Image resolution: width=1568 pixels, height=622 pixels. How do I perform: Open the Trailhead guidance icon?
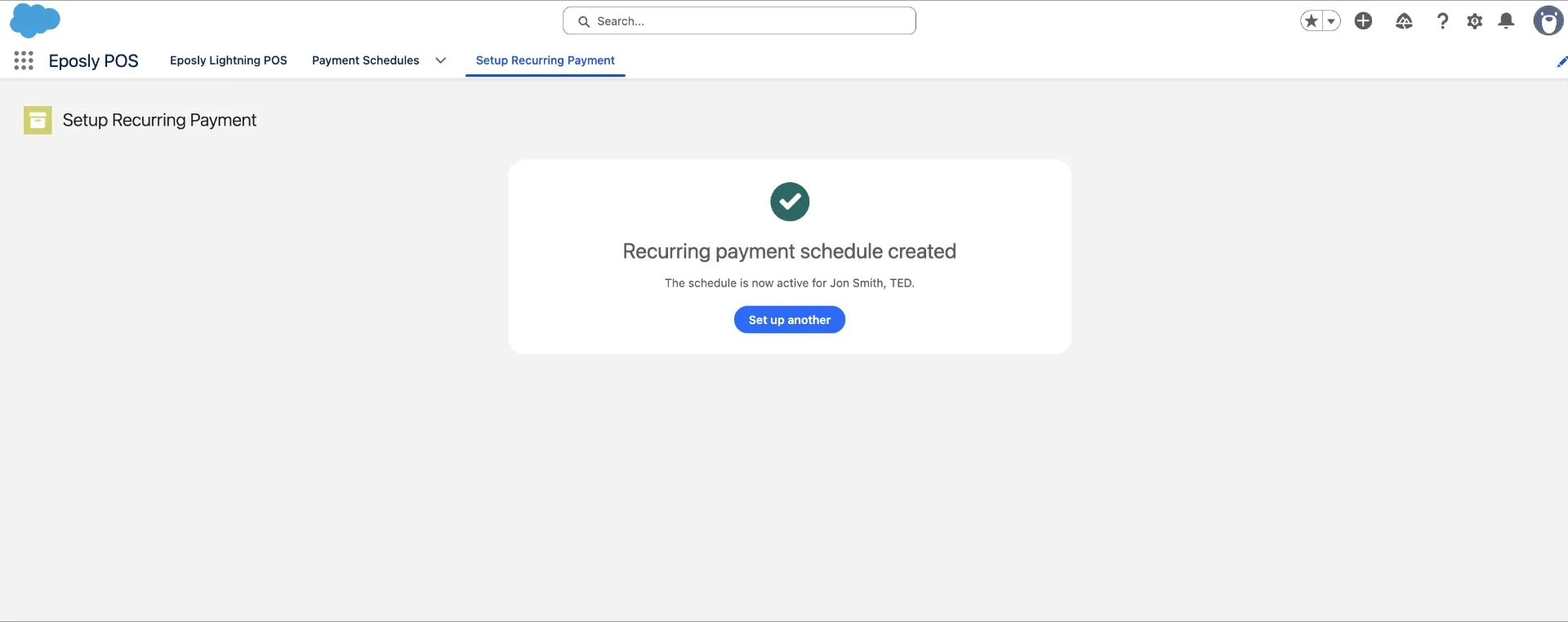(x=1404, y=21)
